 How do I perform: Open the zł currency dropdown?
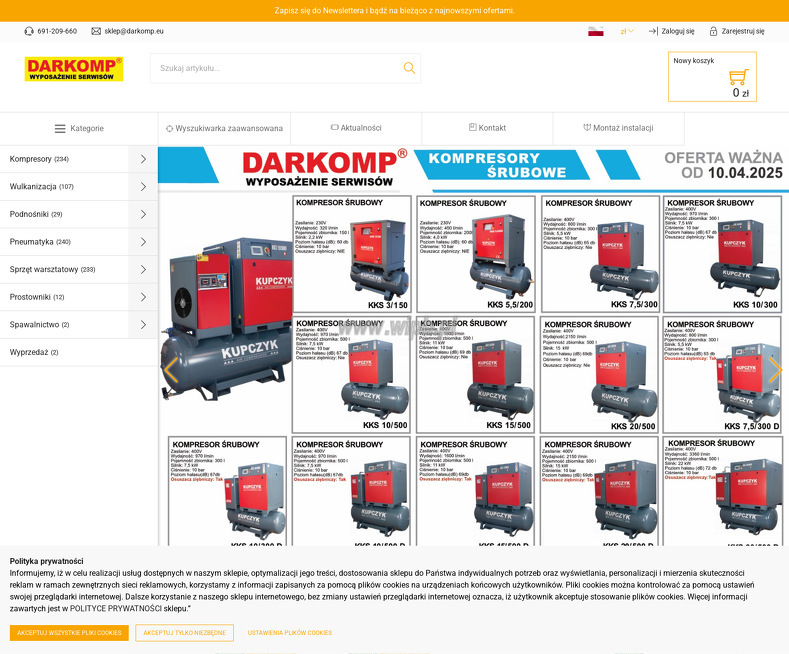[x=627, y=31]
